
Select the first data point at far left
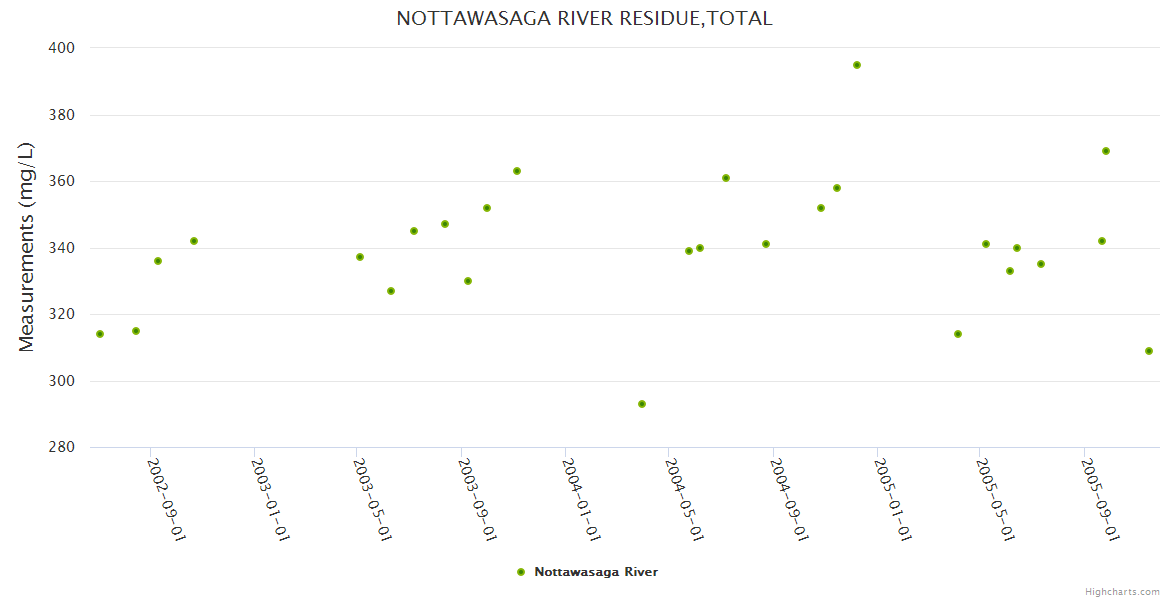pyautogui.click(x=100, y=334)
